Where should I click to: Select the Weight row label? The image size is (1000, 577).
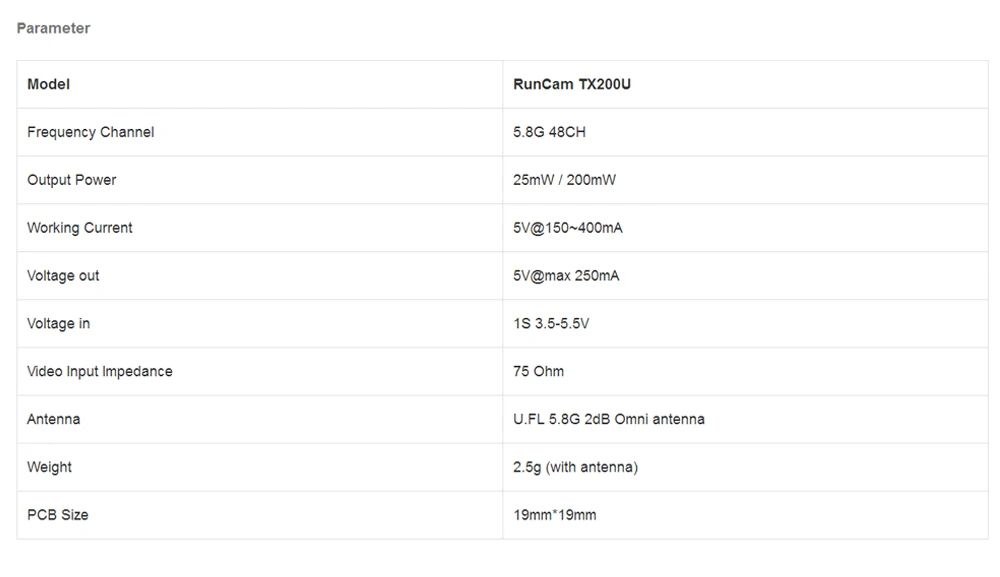click(x=49, y=467)
